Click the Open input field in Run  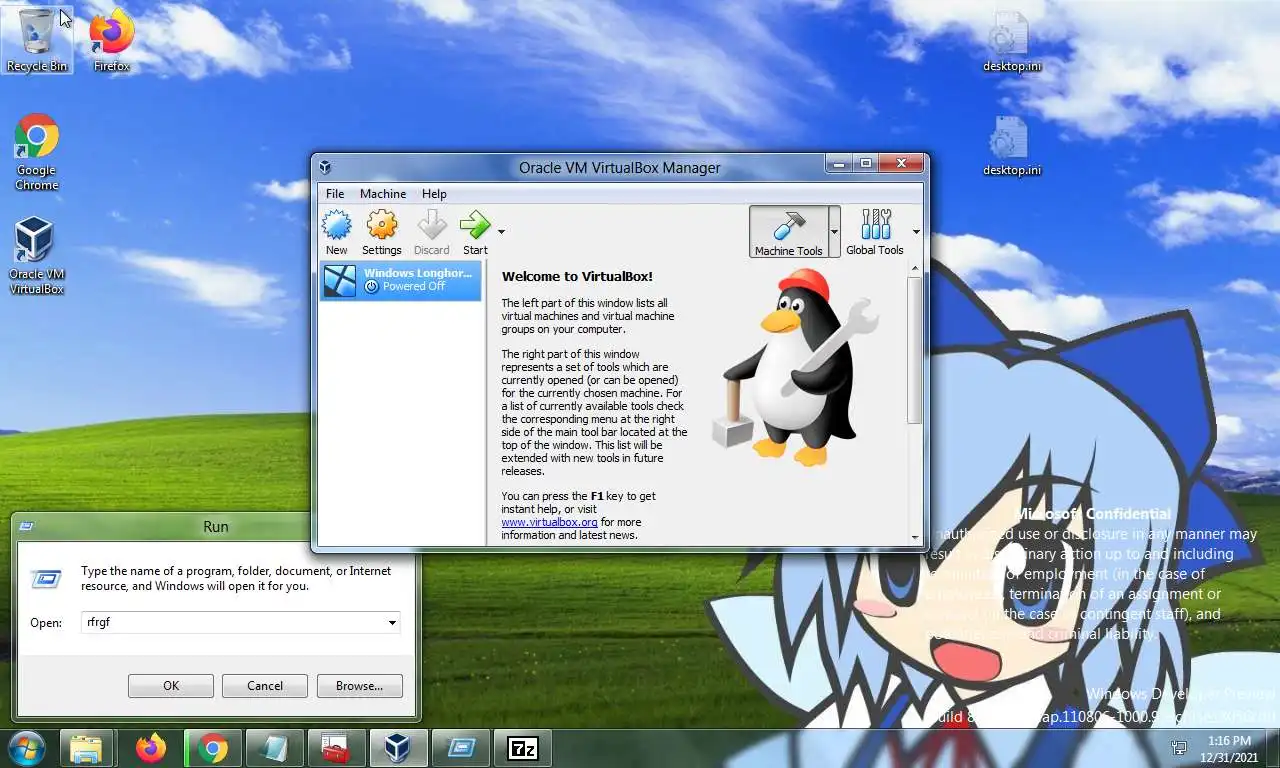coord(233,622)
